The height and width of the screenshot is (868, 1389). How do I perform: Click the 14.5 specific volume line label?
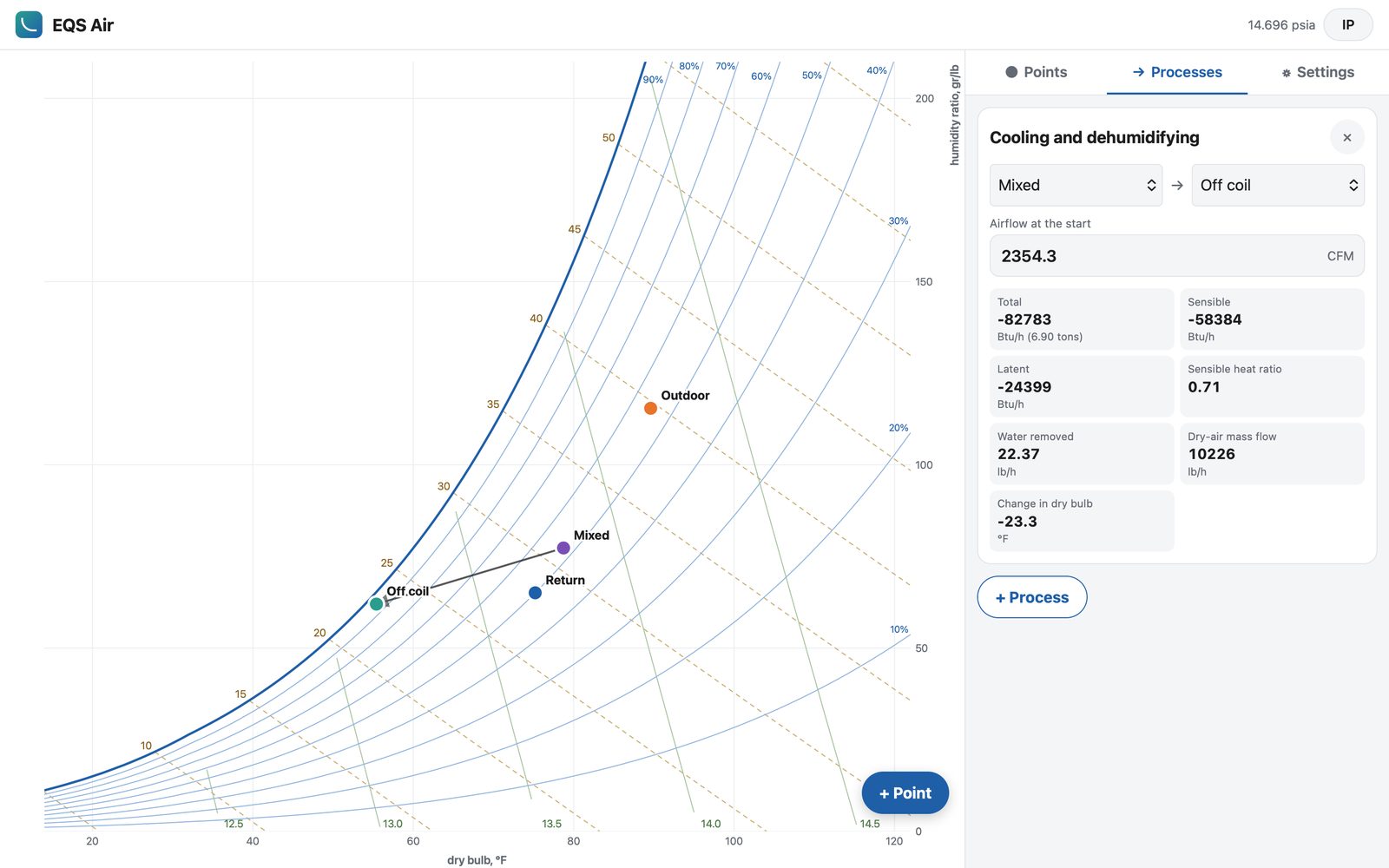coord(870,824)
